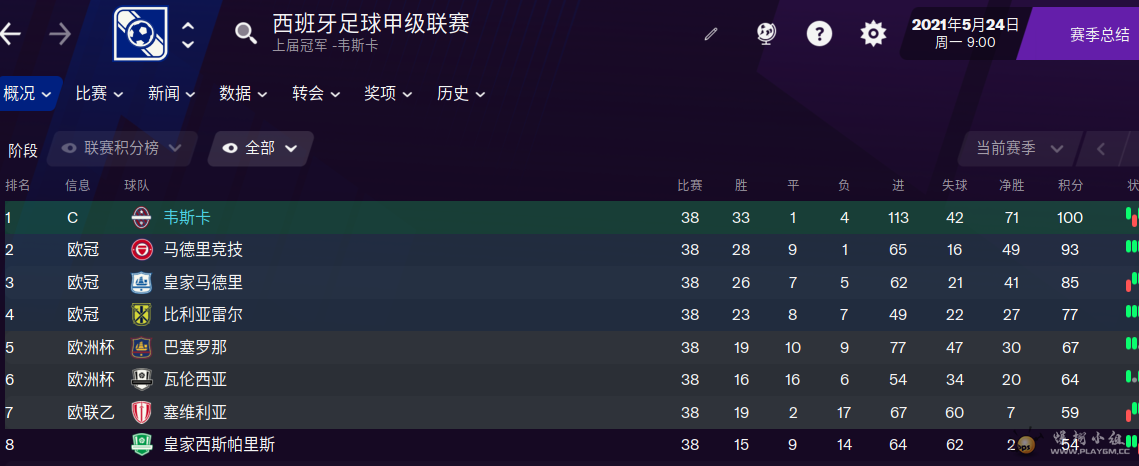Screen dimensions: 1139x466
Task: Open the league football badge icon
Action: (x=141, y=33)
